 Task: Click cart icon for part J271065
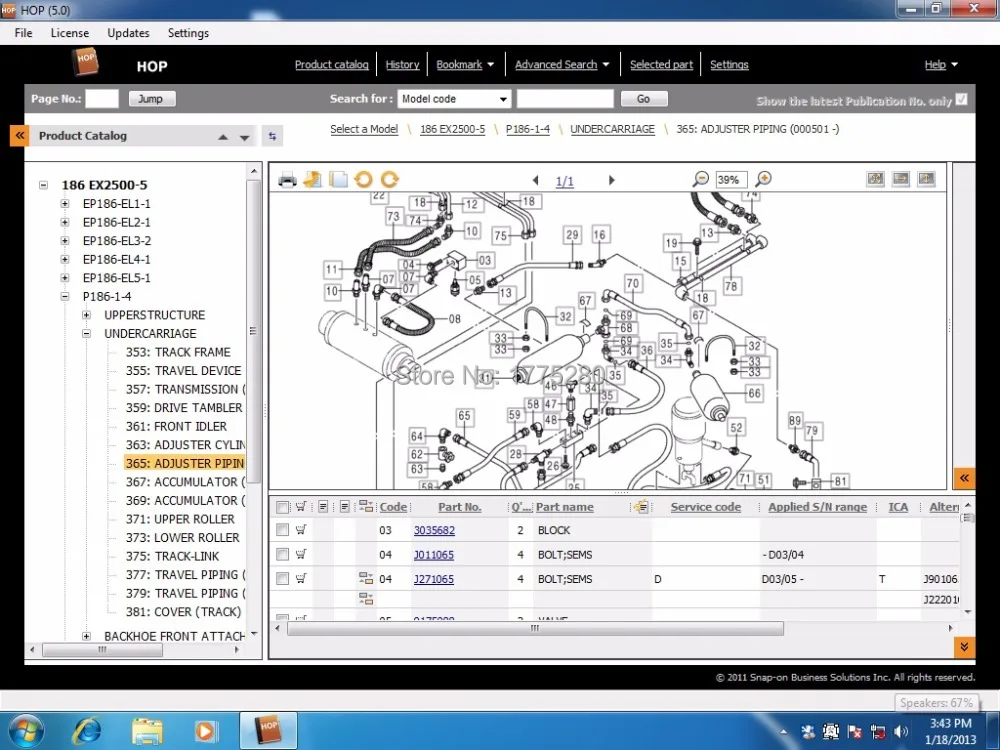(301, 578)
